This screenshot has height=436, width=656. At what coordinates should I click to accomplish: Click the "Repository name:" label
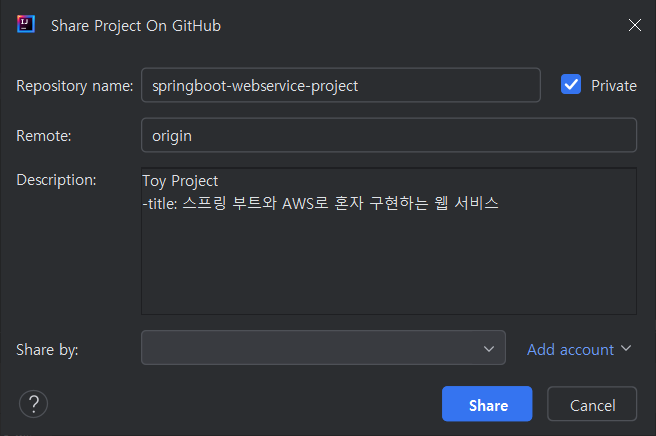pyautogui.click(x=74, y=86)
